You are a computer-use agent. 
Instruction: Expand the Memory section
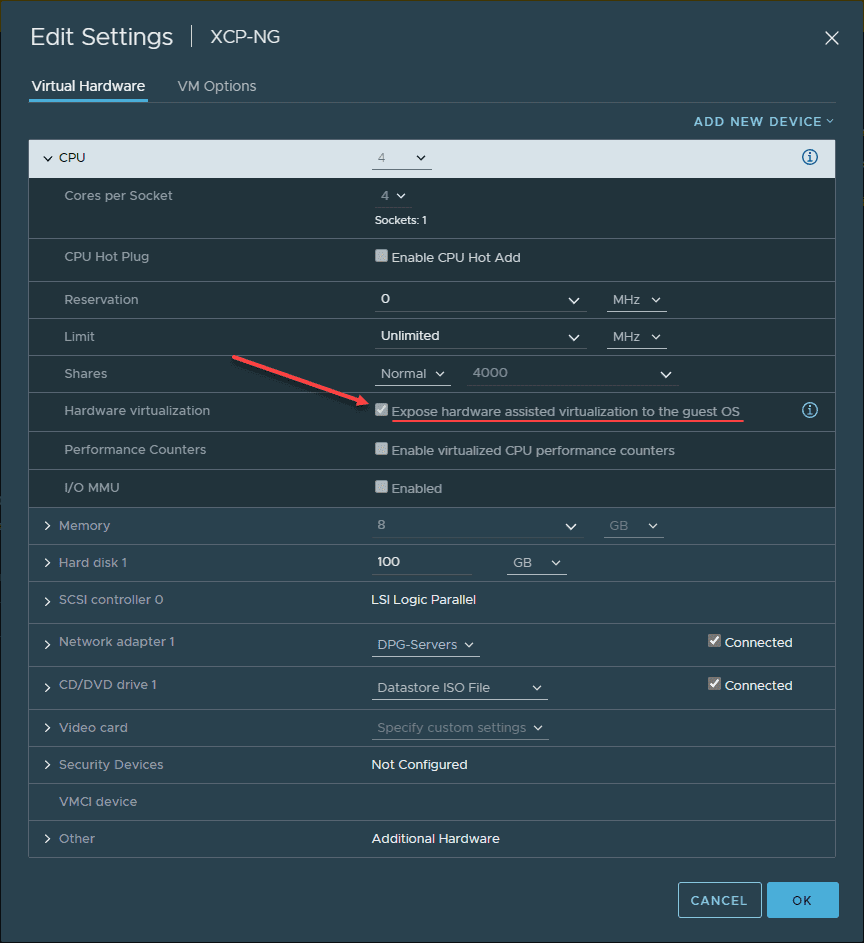pos(47,525)
